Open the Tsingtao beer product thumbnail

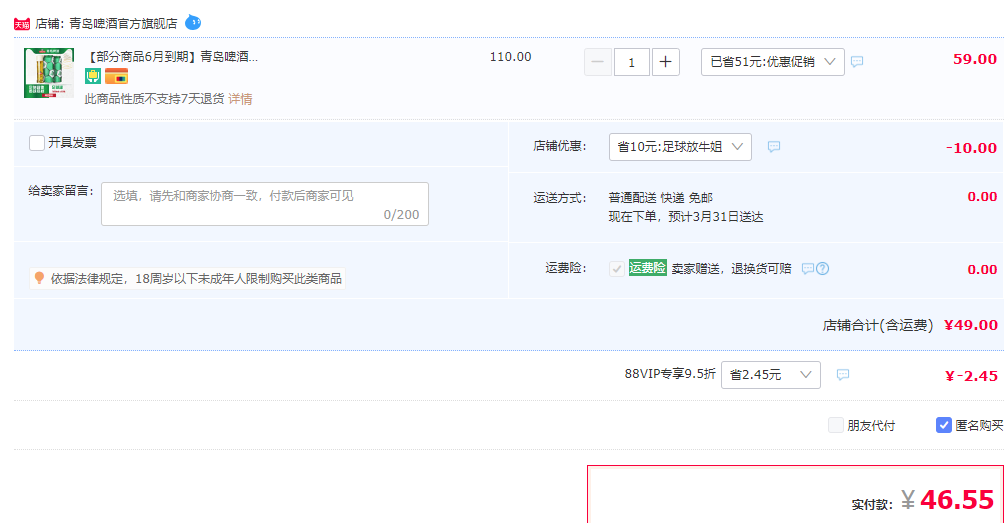pyautogui.click(x=49, y=73)
